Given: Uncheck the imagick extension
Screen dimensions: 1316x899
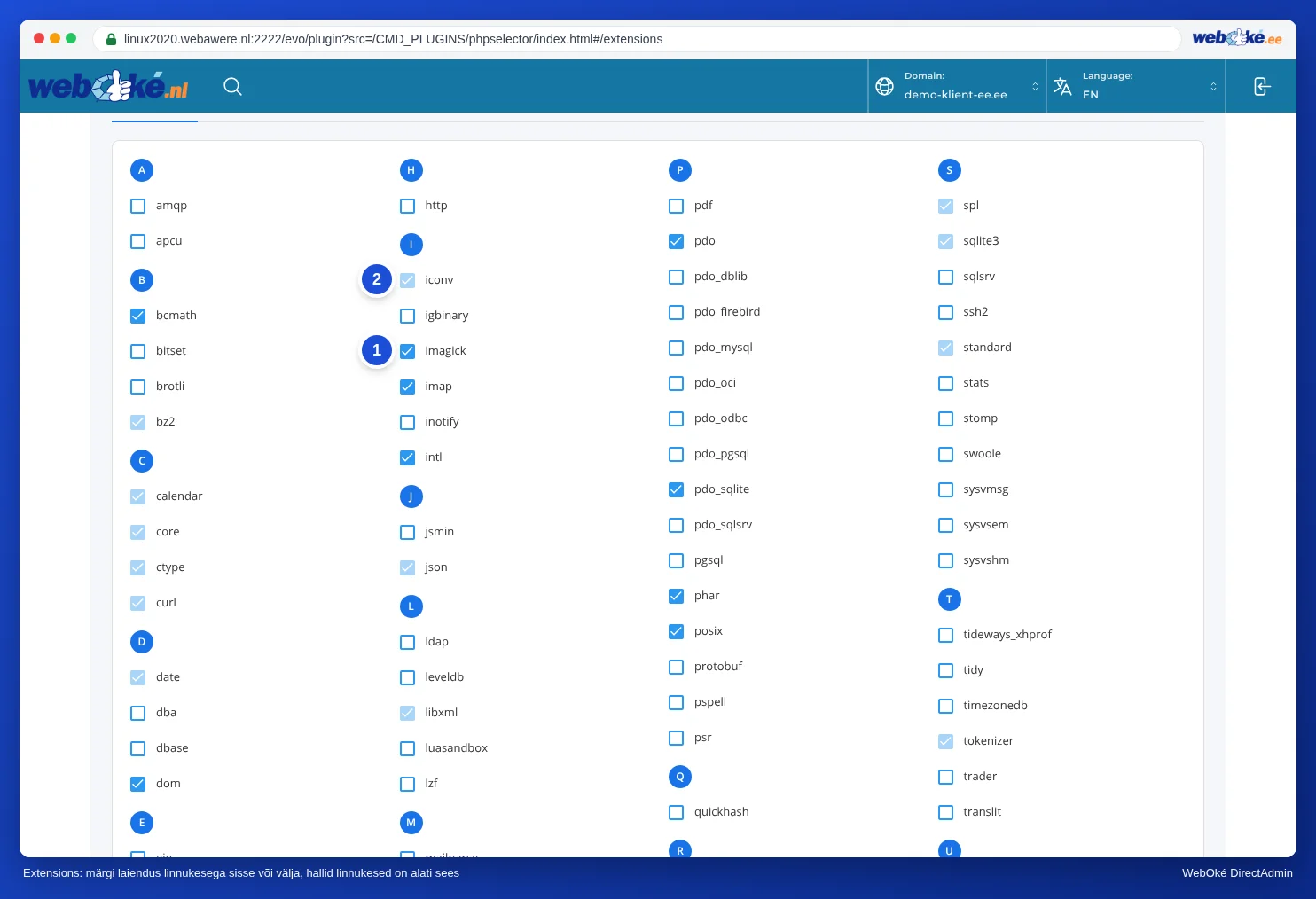Looking at the screenshot, I should point(407,351).
